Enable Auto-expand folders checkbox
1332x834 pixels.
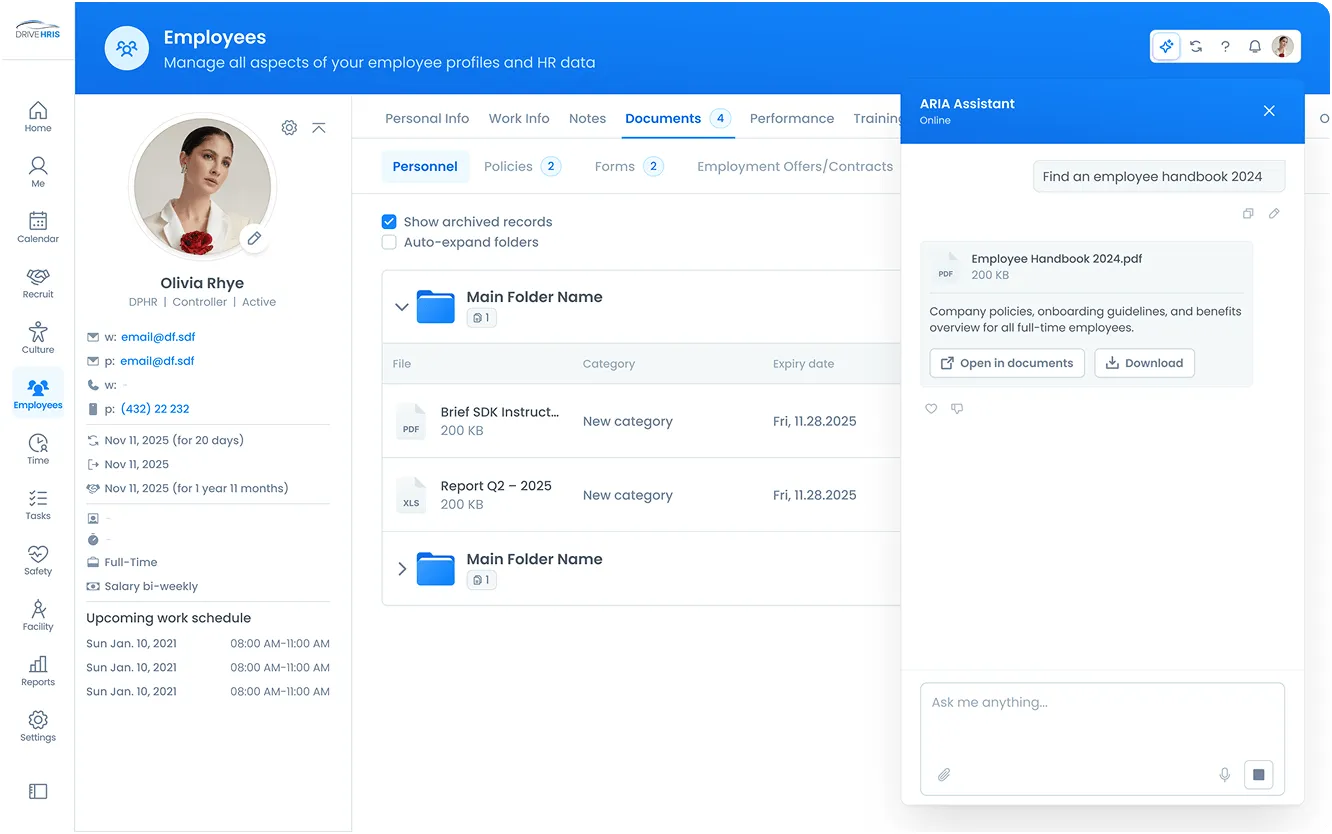tap(389, 242)
